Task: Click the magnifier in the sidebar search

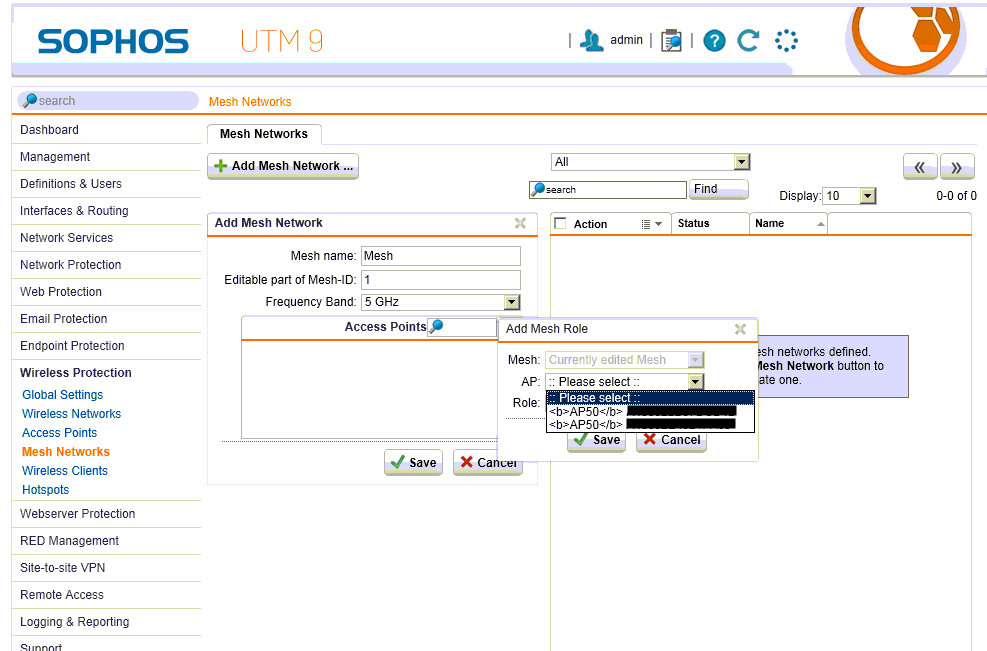Action: tap(30, 99)
